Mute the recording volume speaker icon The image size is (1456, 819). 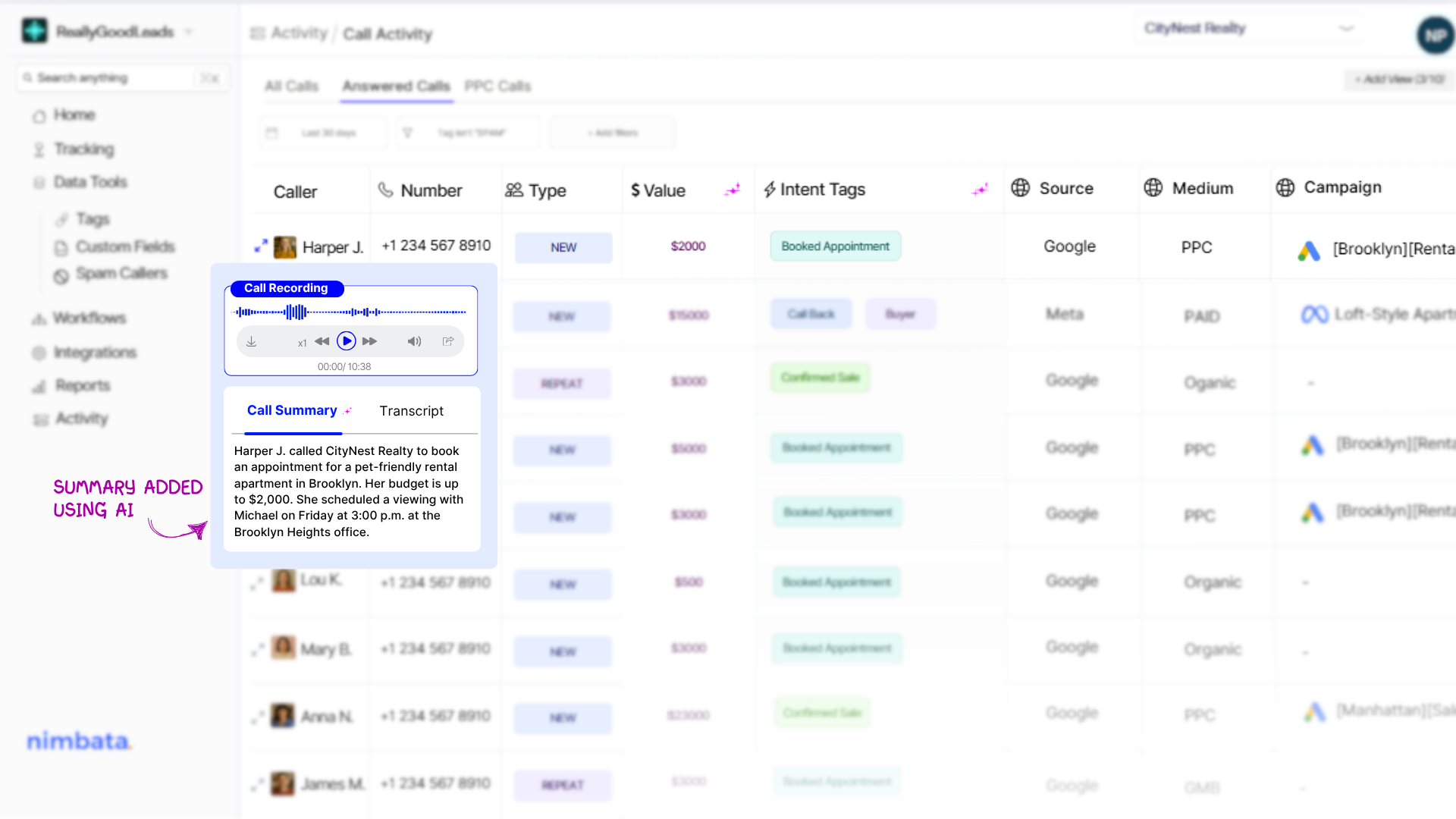coord(414,341)
